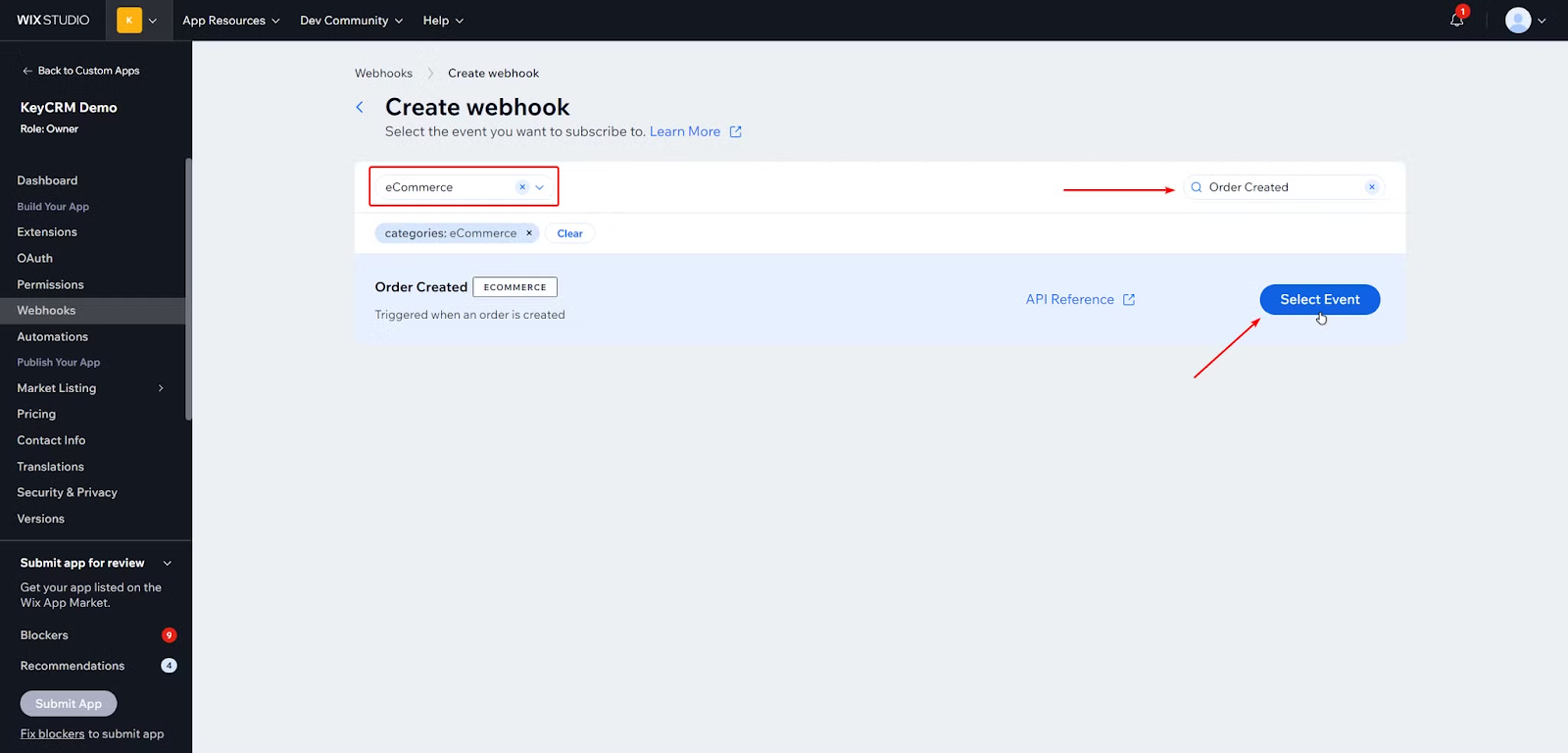Image resolution: width=1568 pixels, height=753 pixels.
Task: Click the Triggered when an order is created text
Action: click(469, 315)
